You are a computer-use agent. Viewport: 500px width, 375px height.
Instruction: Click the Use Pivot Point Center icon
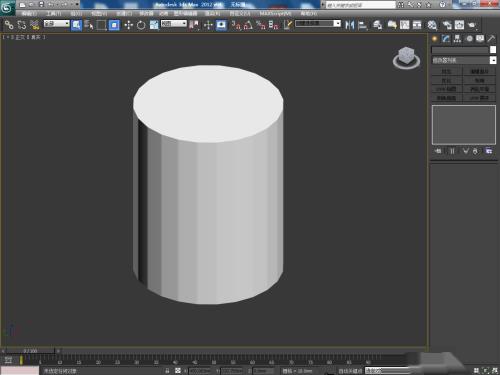194,25
